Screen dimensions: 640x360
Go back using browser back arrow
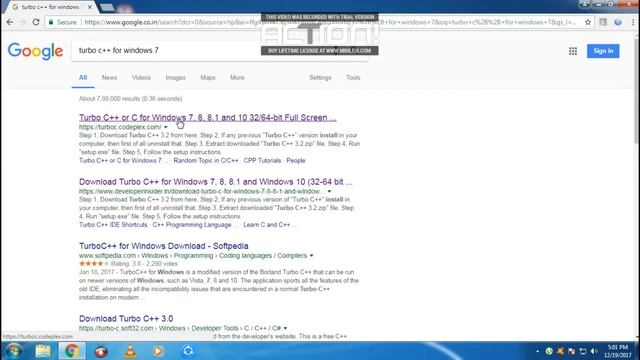[10, 22]
